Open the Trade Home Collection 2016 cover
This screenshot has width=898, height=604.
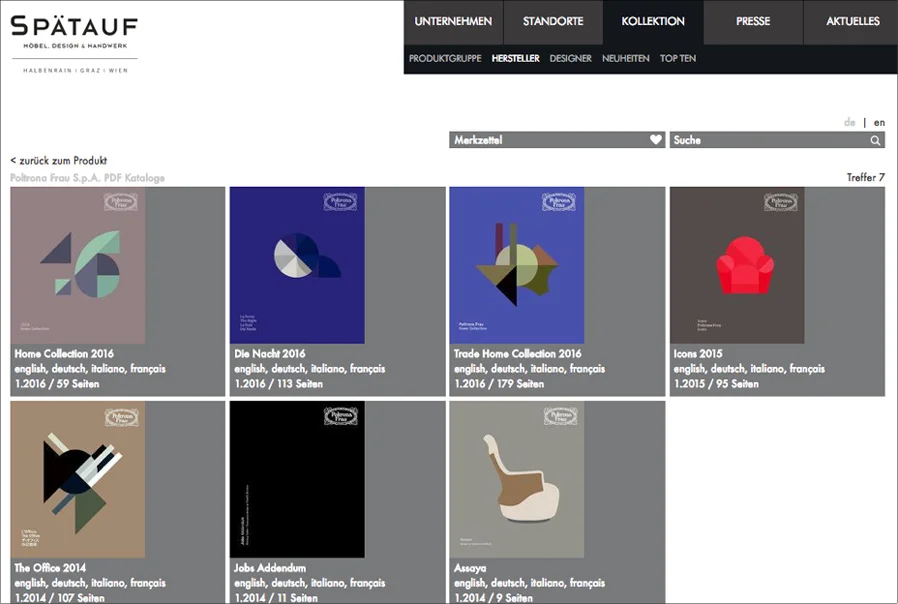(517, 265)
